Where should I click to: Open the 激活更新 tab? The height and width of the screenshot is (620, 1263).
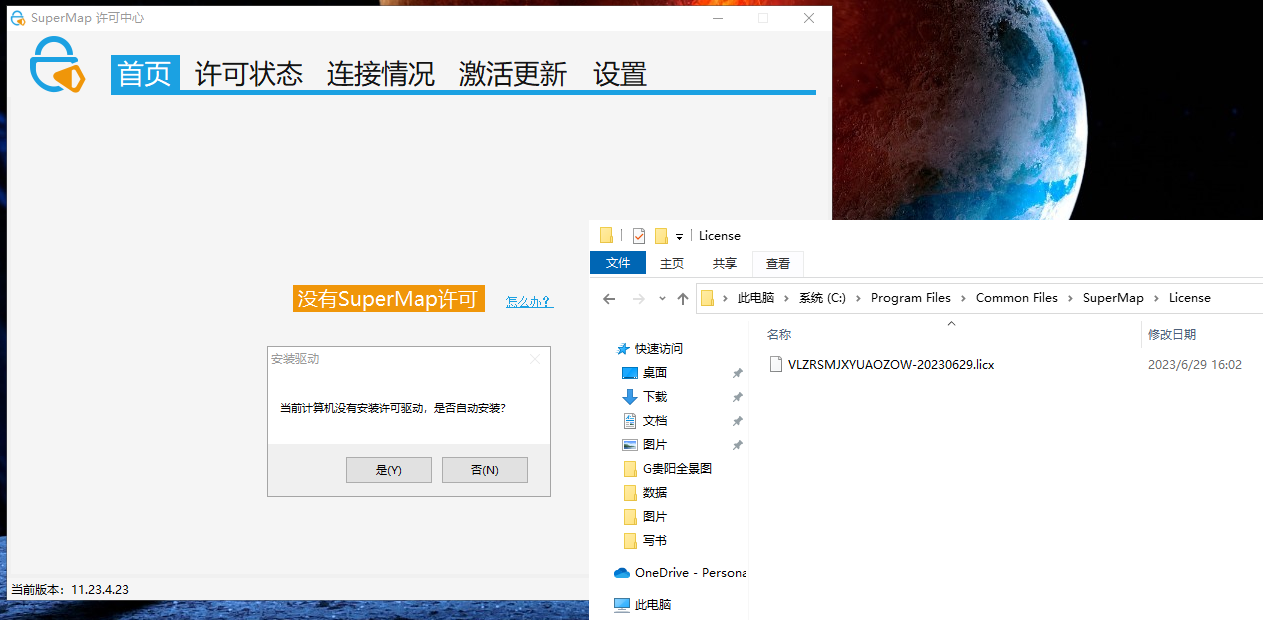[513, 73]
